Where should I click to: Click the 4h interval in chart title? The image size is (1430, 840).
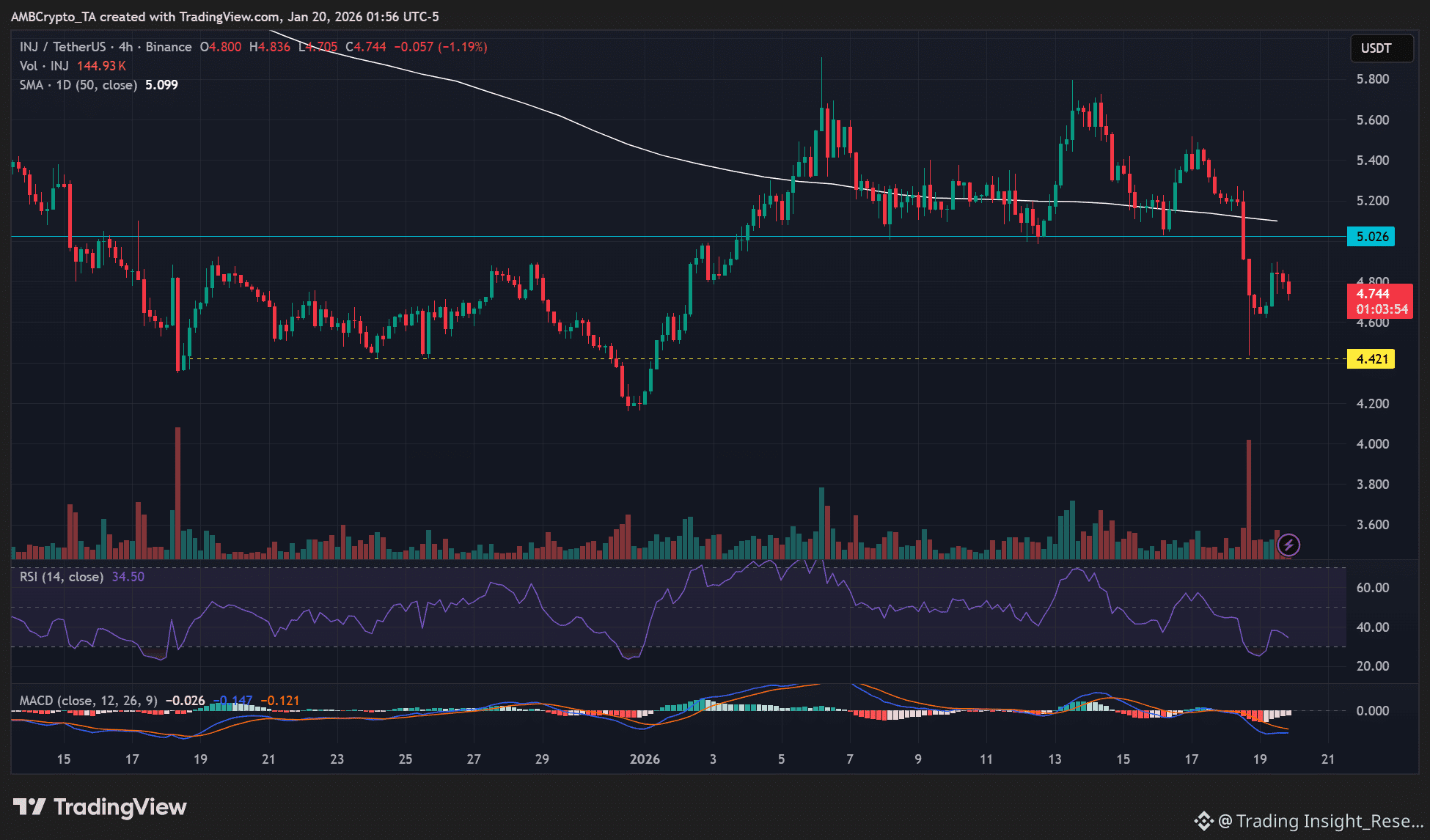pyautogui.click(x=125, y=47)
